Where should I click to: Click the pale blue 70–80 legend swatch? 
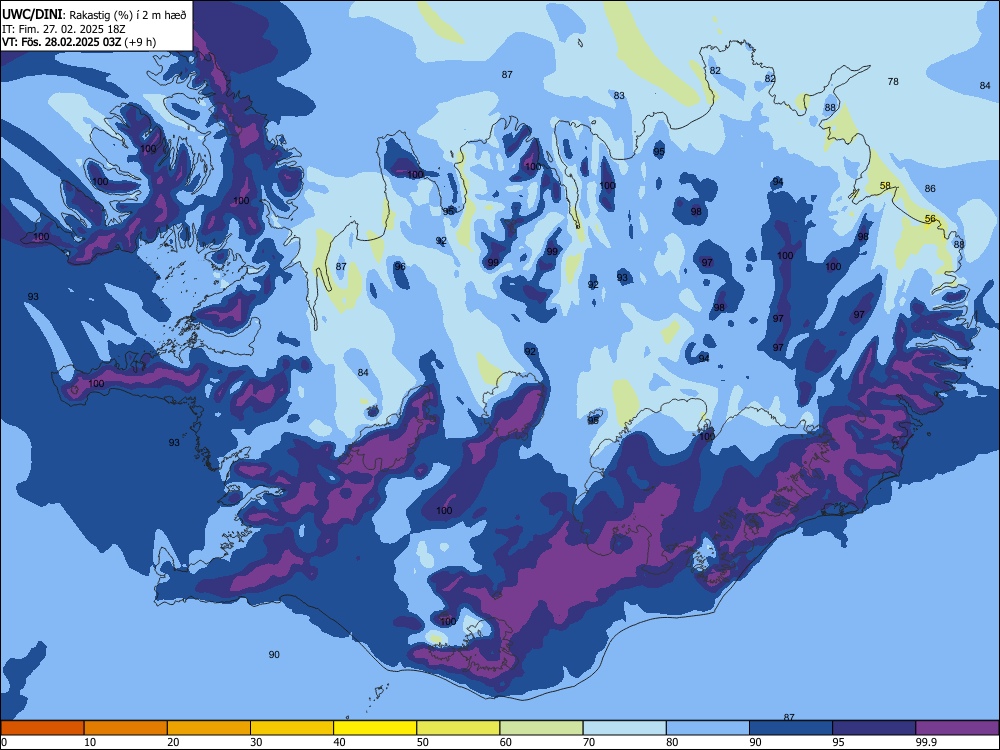[x=624, y=728]
